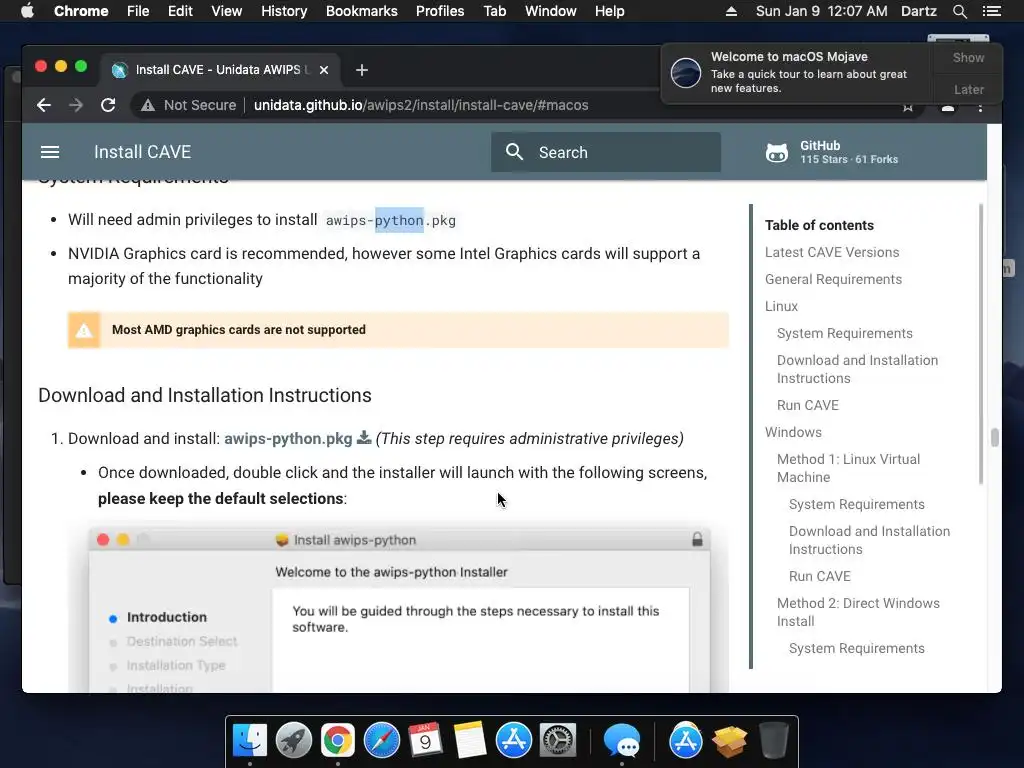Open a new tab with plus button
This screenshot has height=768, width=1024.
coord(362,70)
